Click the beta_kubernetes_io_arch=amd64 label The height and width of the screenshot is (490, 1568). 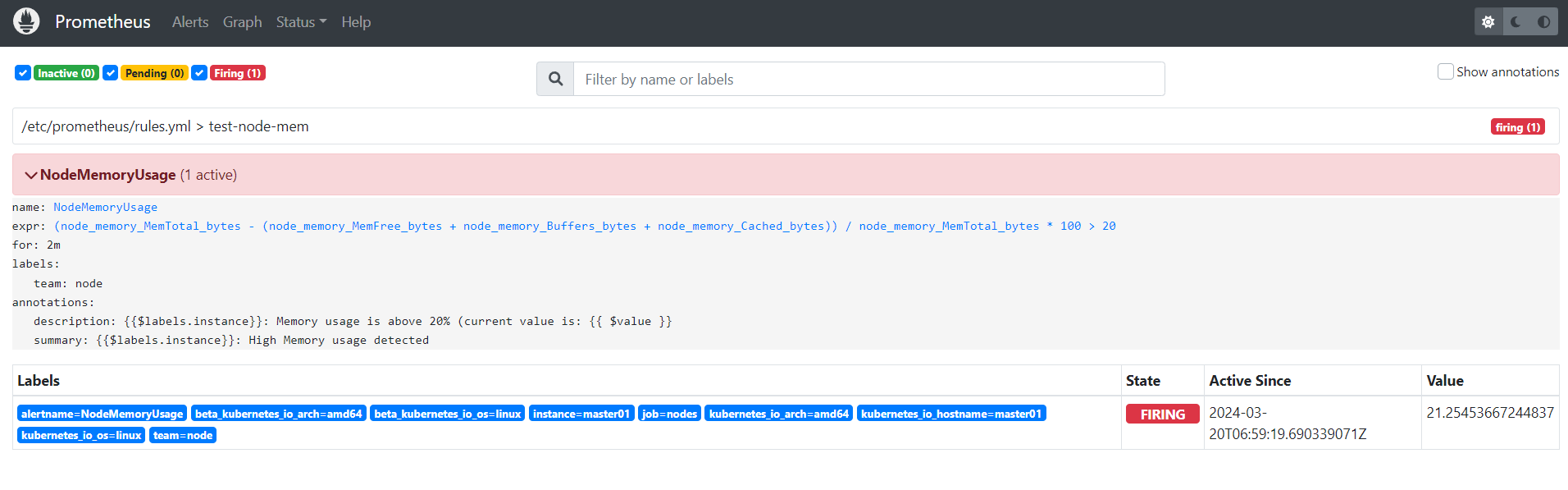[279, 414]
